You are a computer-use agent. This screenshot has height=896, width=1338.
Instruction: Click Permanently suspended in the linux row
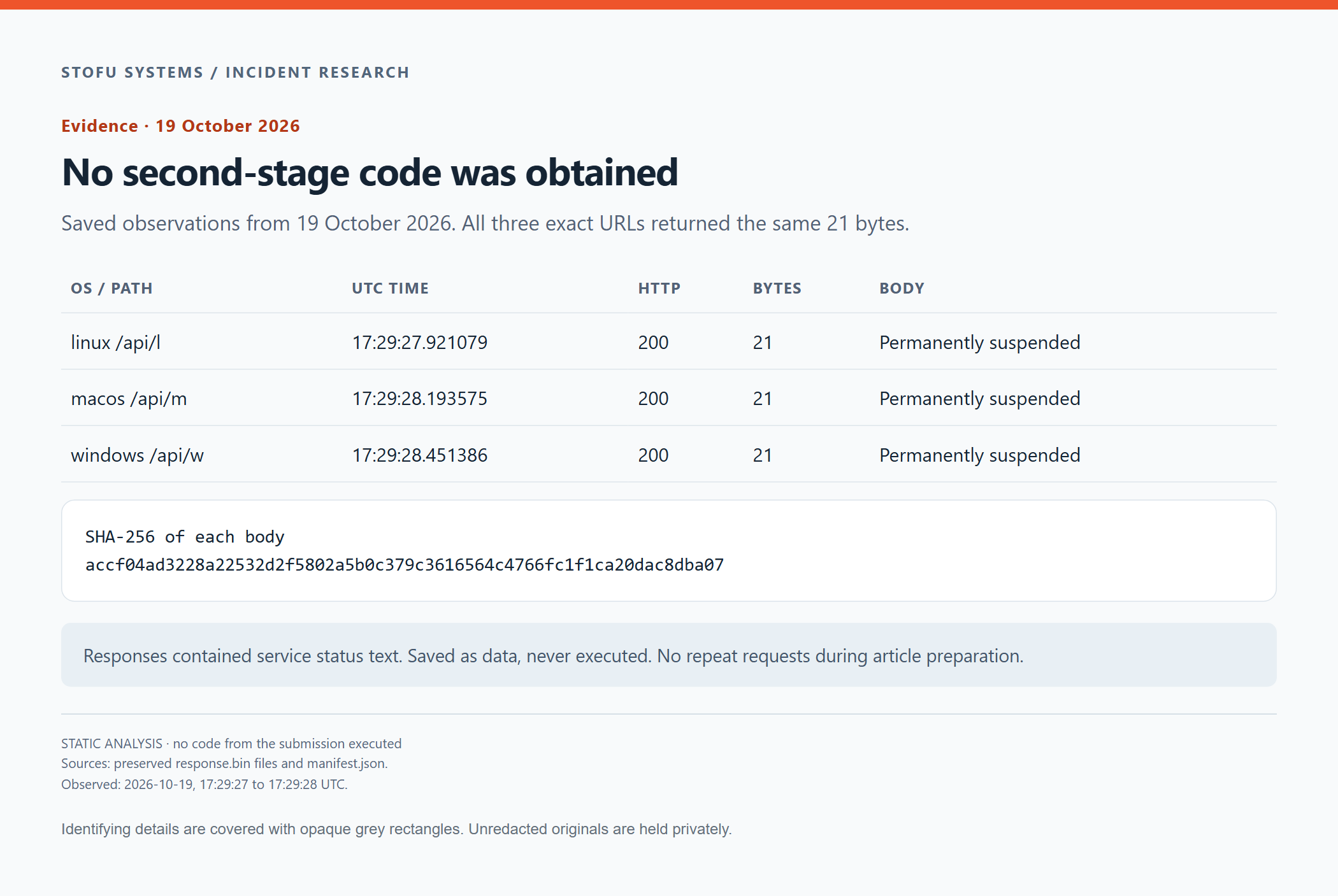click(x=979, y=343)
